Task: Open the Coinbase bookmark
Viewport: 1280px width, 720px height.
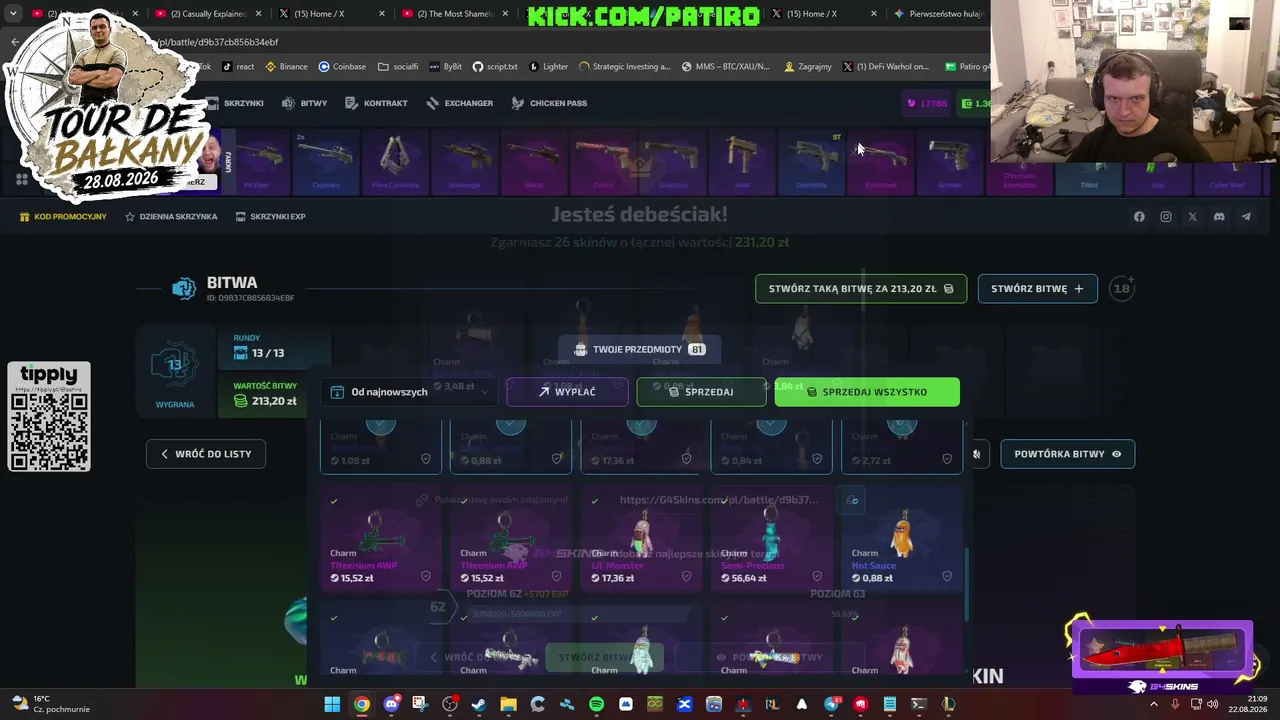Action: (342, 67)
